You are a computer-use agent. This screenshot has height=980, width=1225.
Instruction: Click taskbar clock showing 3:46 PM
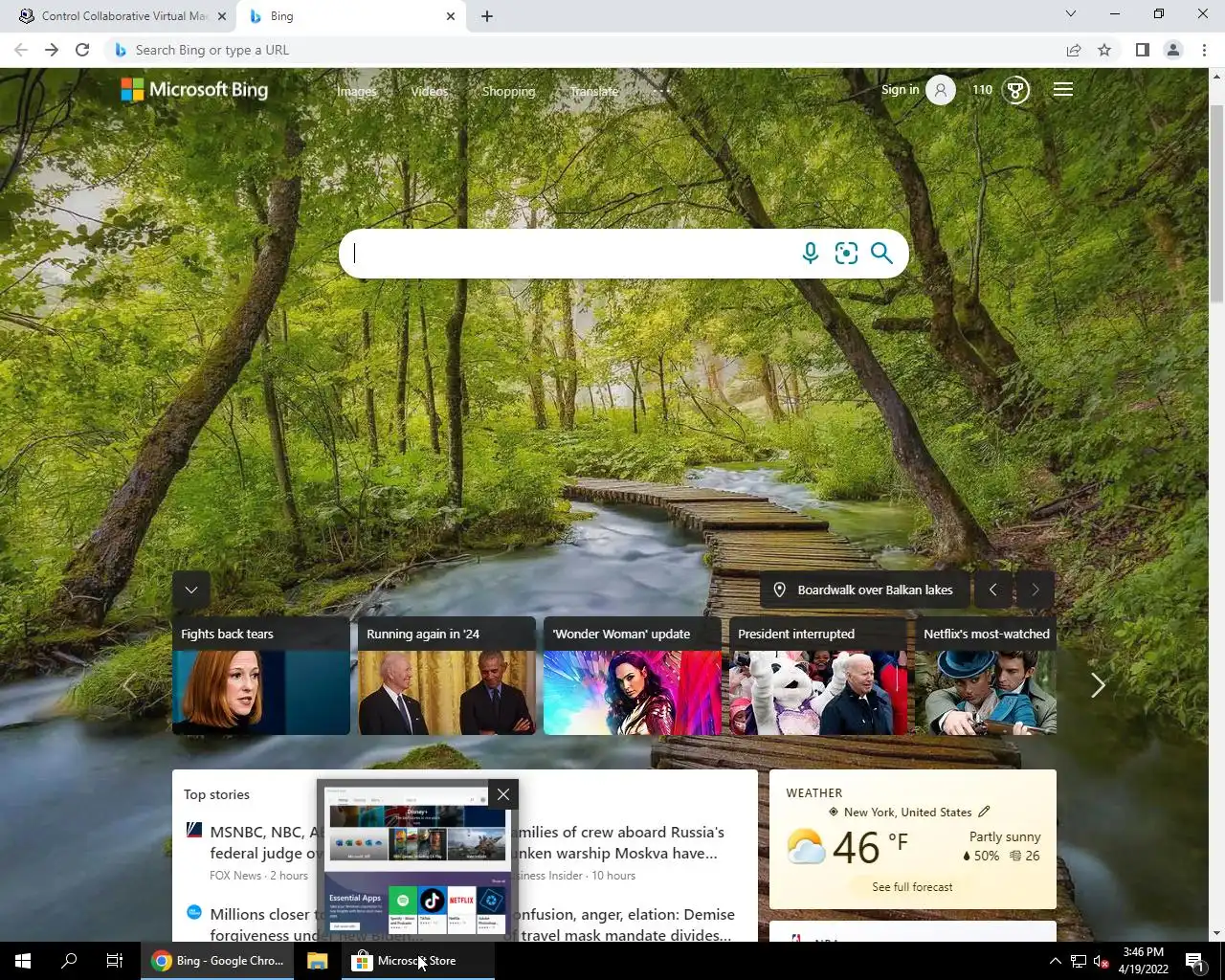[x=1144, y=961]
